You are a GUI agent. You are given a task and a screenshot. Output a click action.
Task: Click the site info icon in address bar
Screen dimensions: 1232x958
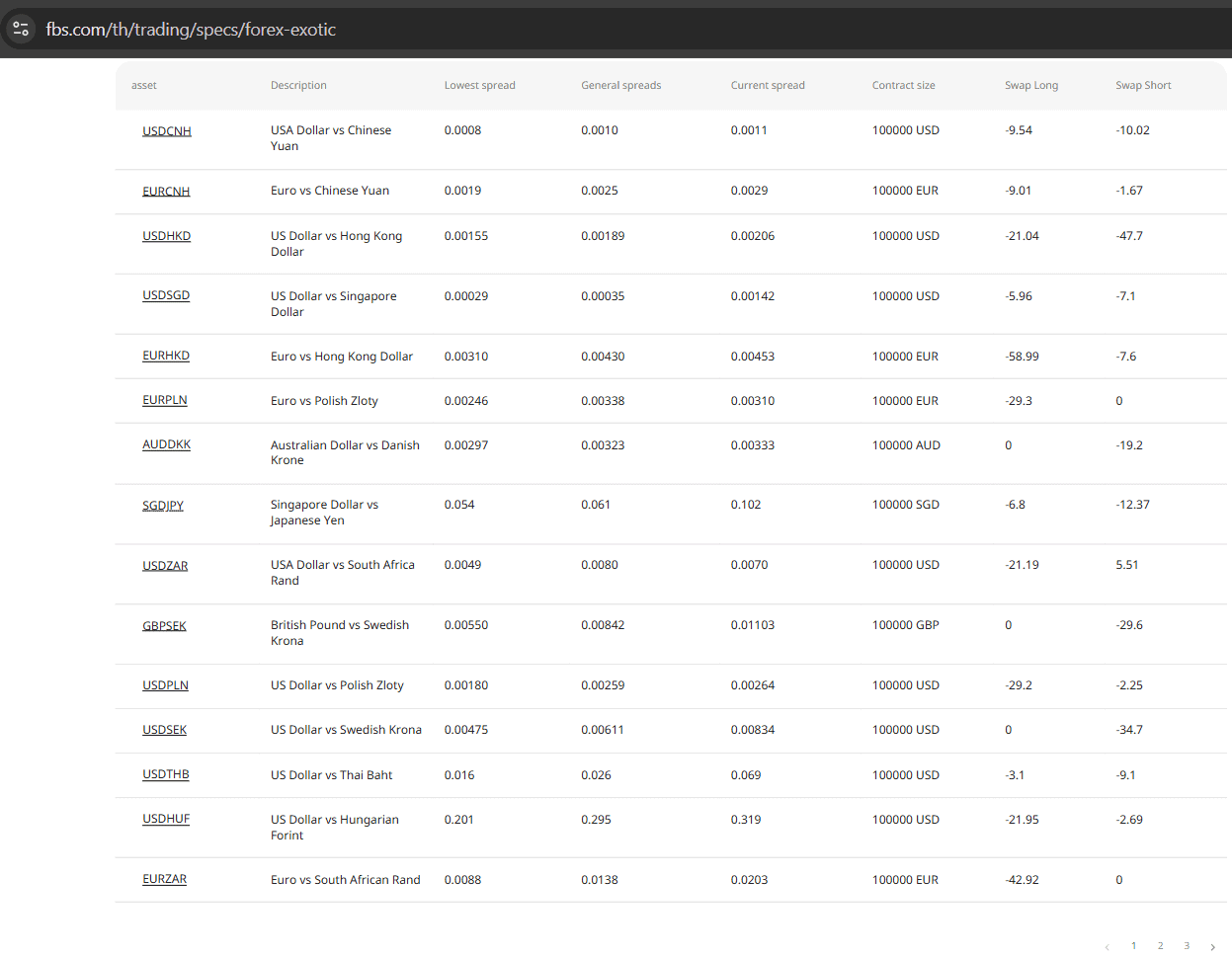point(21,30)
